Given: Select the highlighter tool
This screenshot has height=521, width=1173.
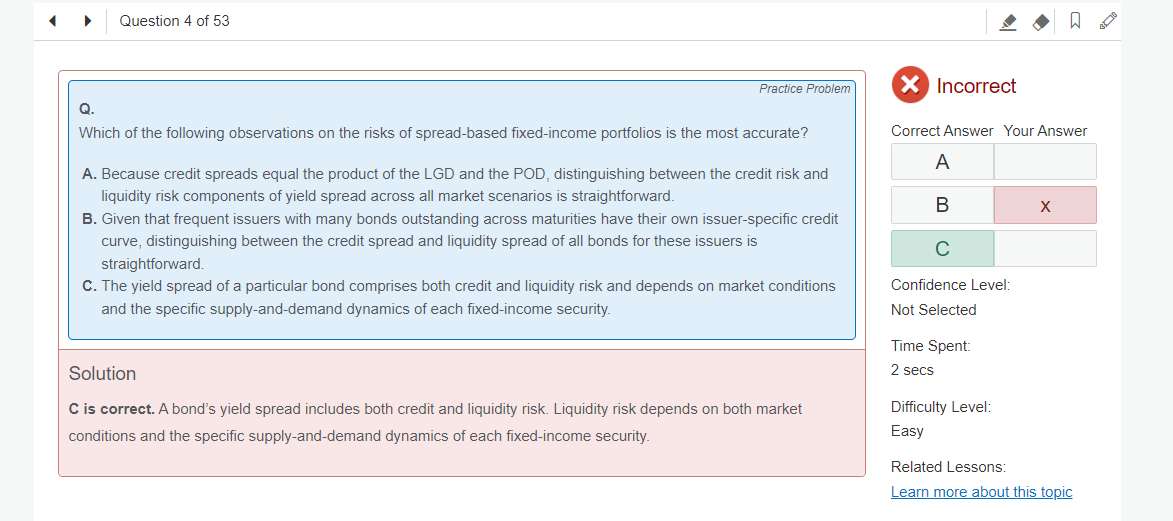Looking at the screenshot, I should click(x=1009, y=21).
